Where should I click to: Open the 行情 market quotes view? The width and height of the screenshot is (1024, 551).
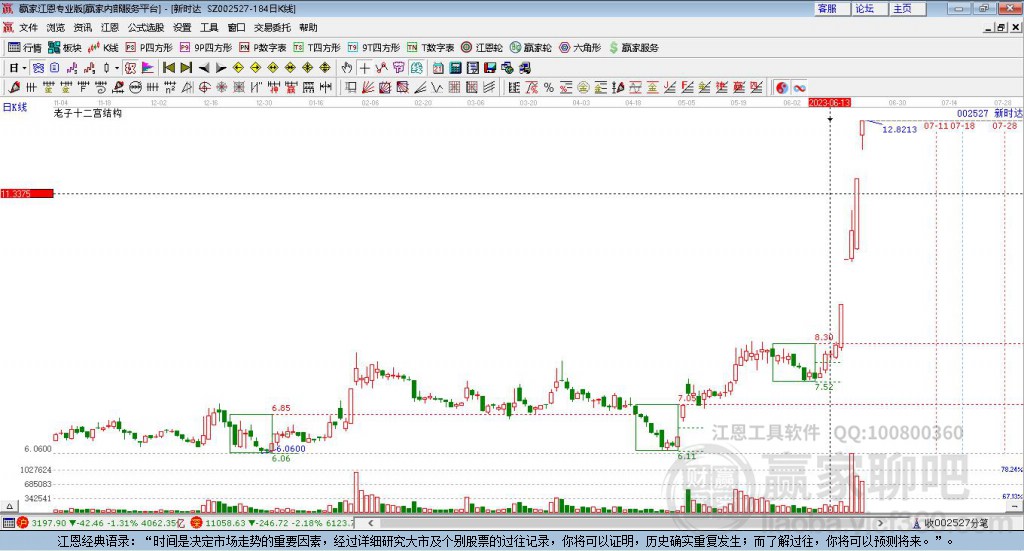[x=25, y=47]
